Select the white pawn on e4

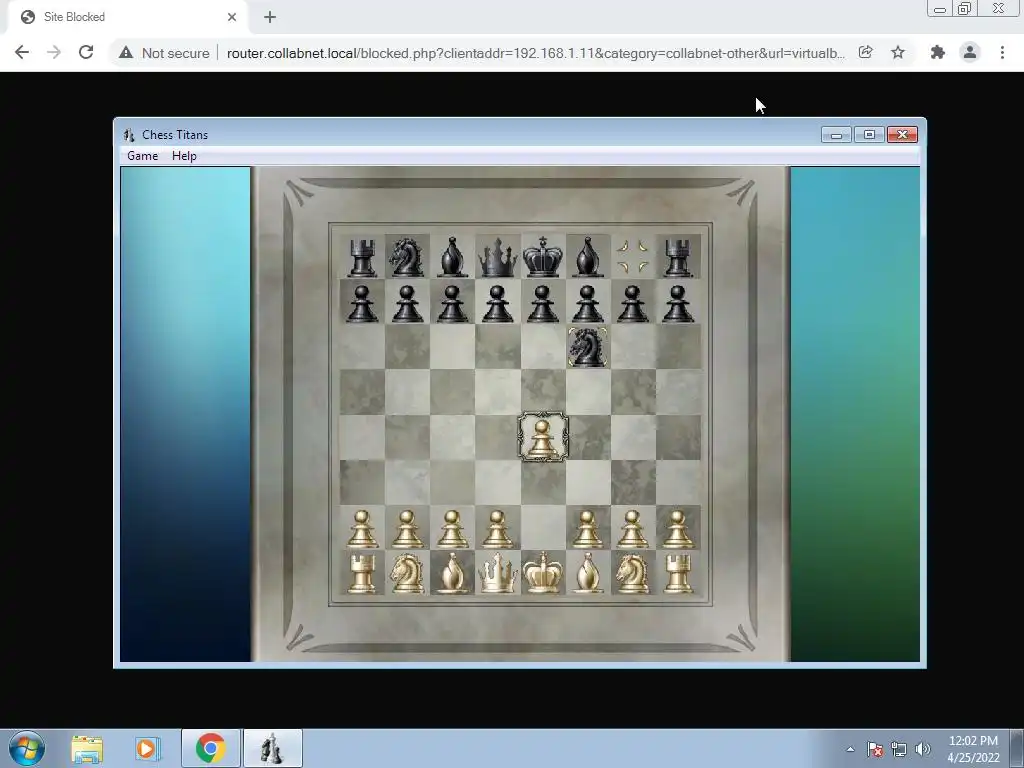[x=543, y=437]
